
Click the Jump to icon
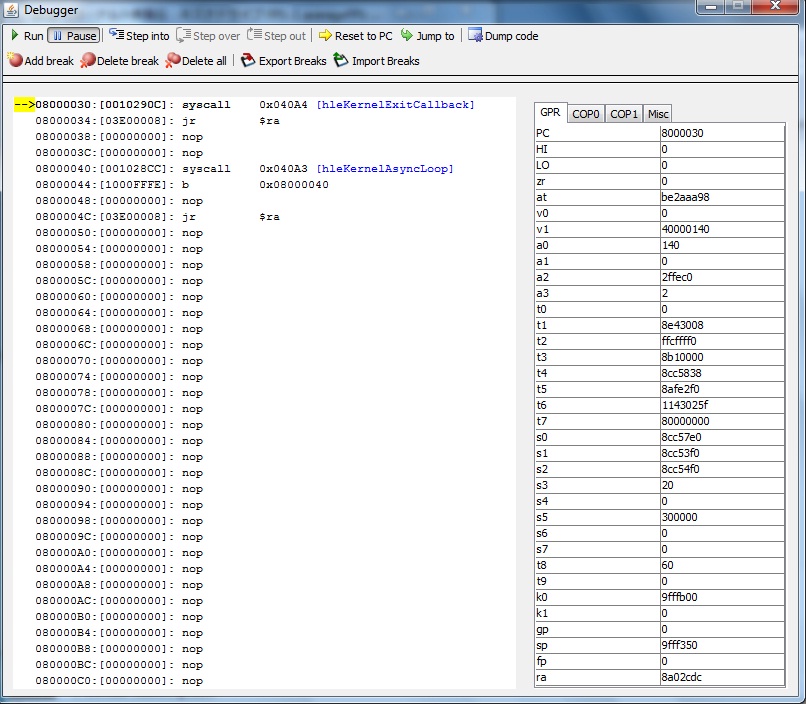tap(407, 36)
